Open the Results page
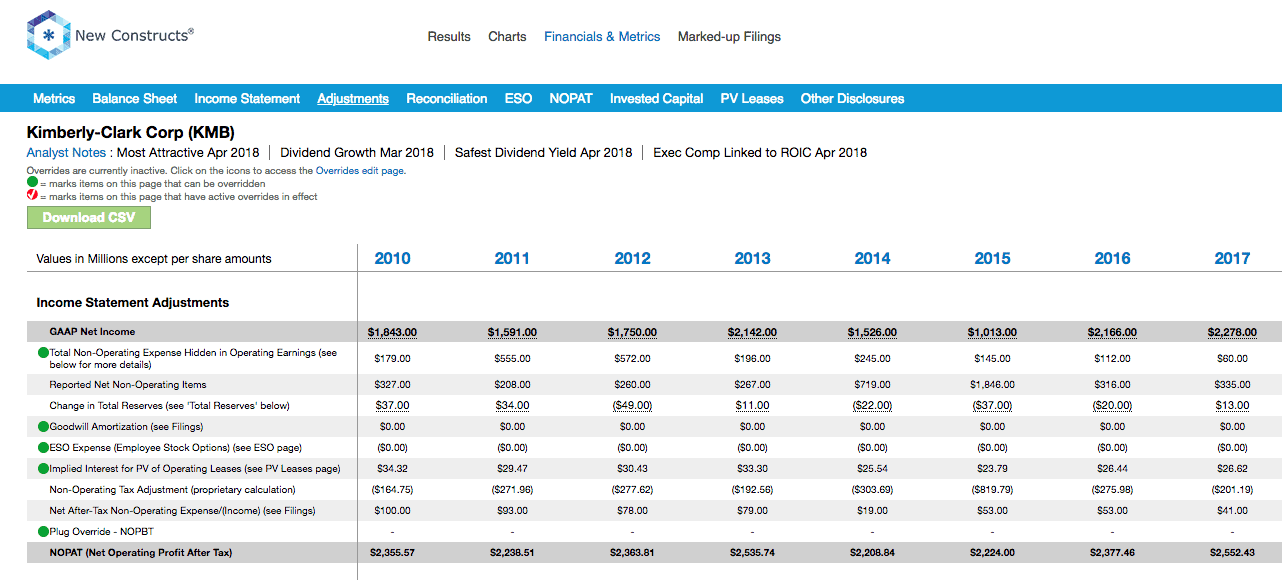 click(449, 36)
